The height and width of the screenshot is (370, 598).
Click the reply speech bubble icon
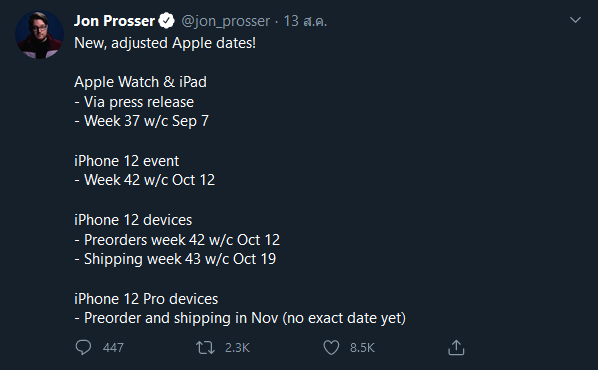pos(83,347)
